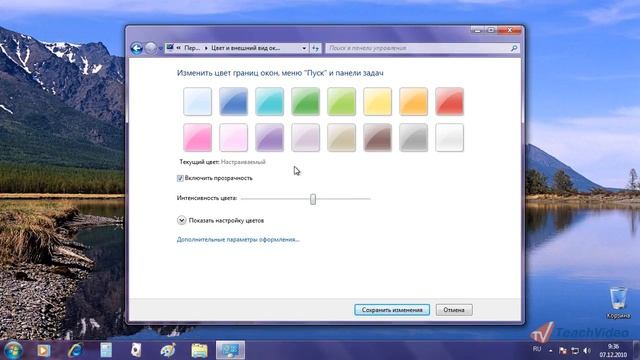Open the address bar history dropdown
Screen dimensions: 640x360
pyautogui.click(x=304, y=48)
